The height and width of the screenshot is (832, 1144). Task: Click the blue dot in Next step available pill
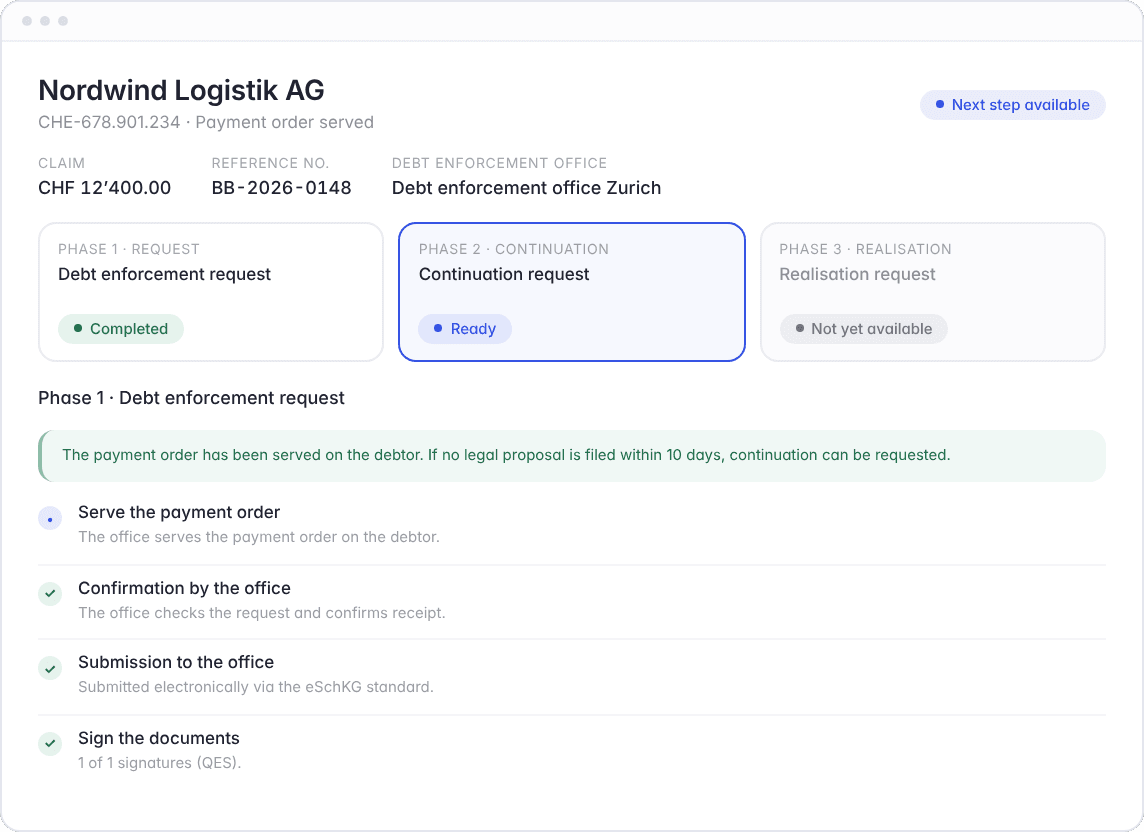click(x=940, y=104)
